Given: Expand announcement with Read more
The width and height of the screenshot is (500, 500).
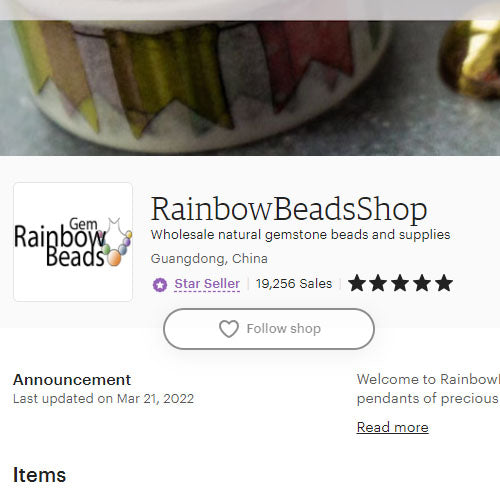Looking at the screenshot, I should (393, 427).
